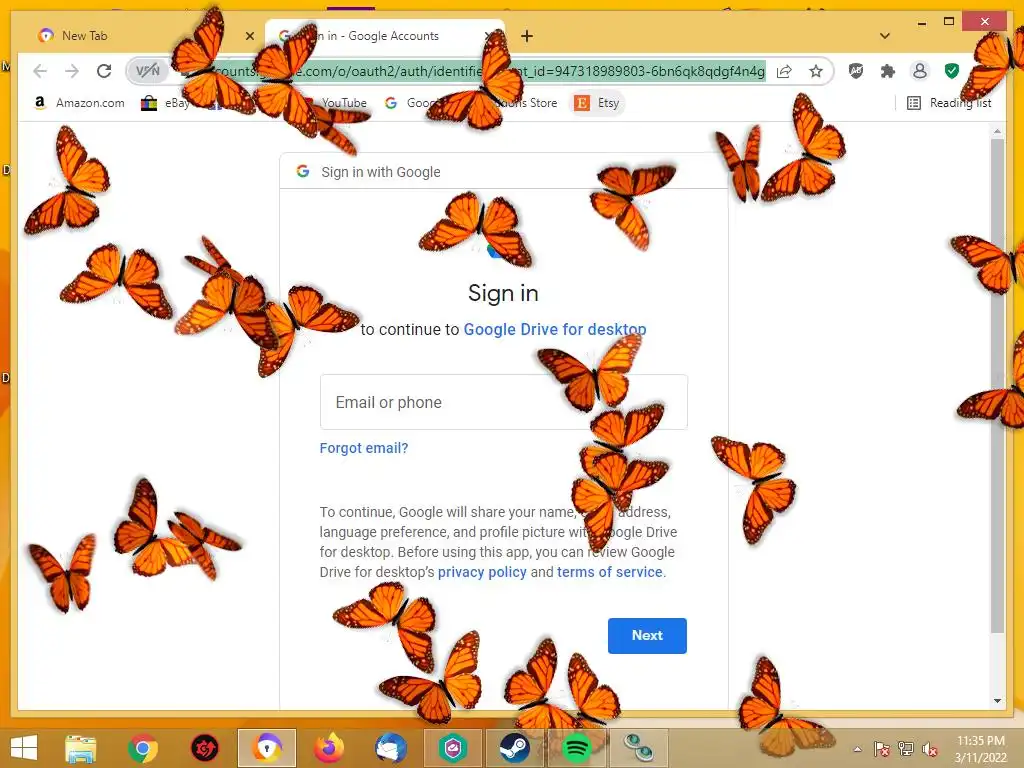Open the network tray icon
Screen dimensions: 1024x768
point(906,749)
